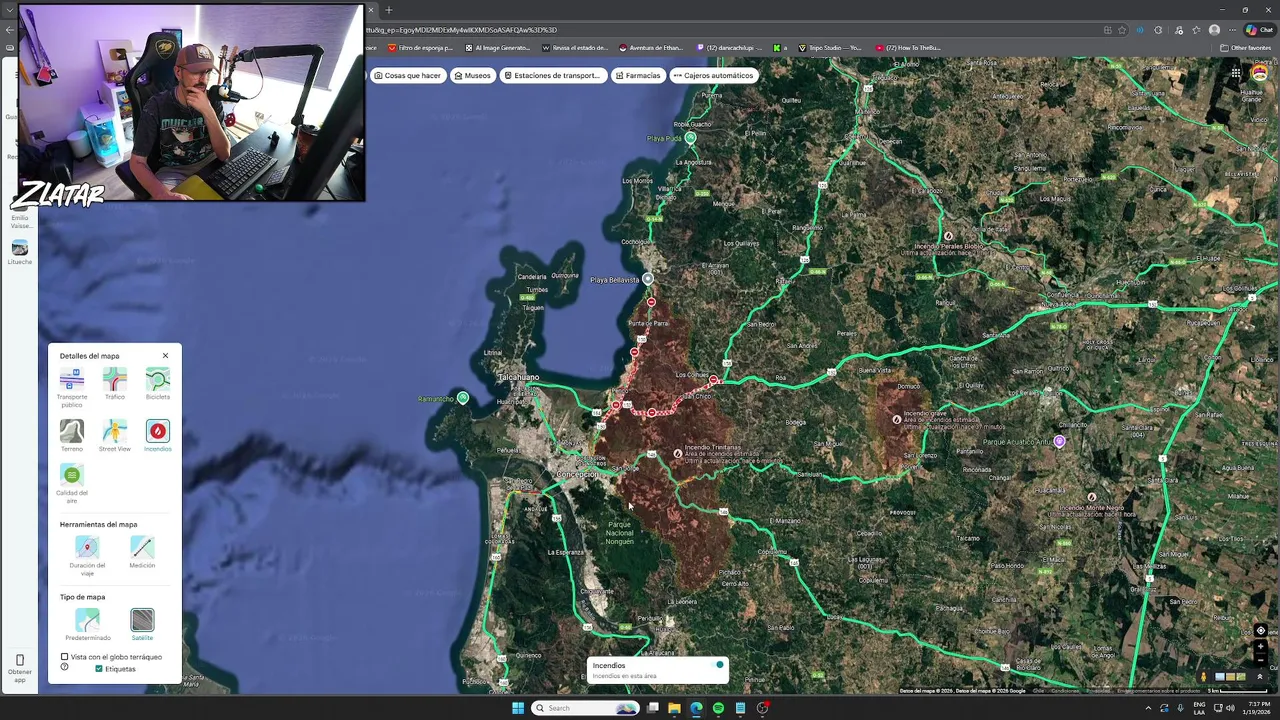Open Edge settings and more menu

click(1232, 30)
